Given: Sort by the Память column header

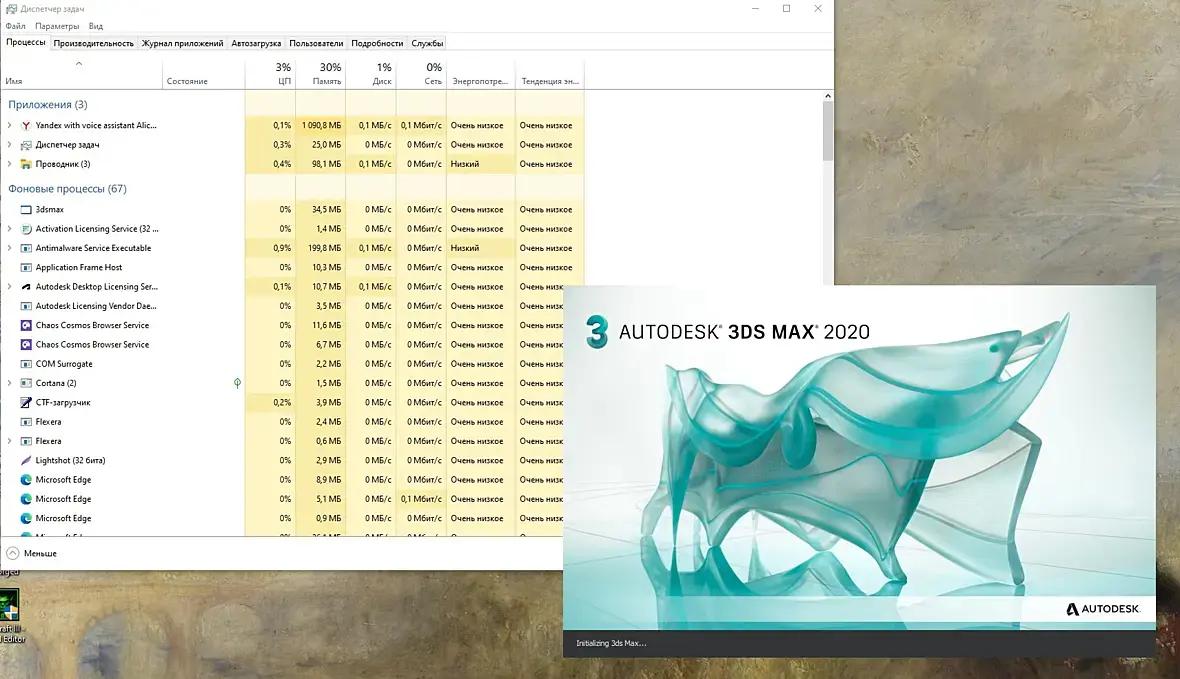Looking at the screenshot, I should (321, 74).
